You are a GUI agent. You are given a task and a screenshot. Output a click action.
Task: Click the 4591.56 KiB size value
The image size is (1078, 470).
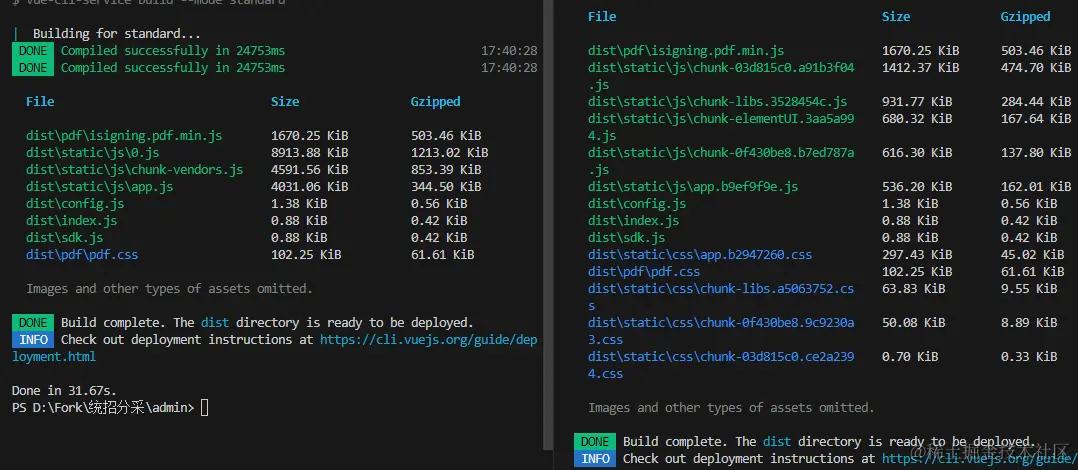[x=309, y=170]
